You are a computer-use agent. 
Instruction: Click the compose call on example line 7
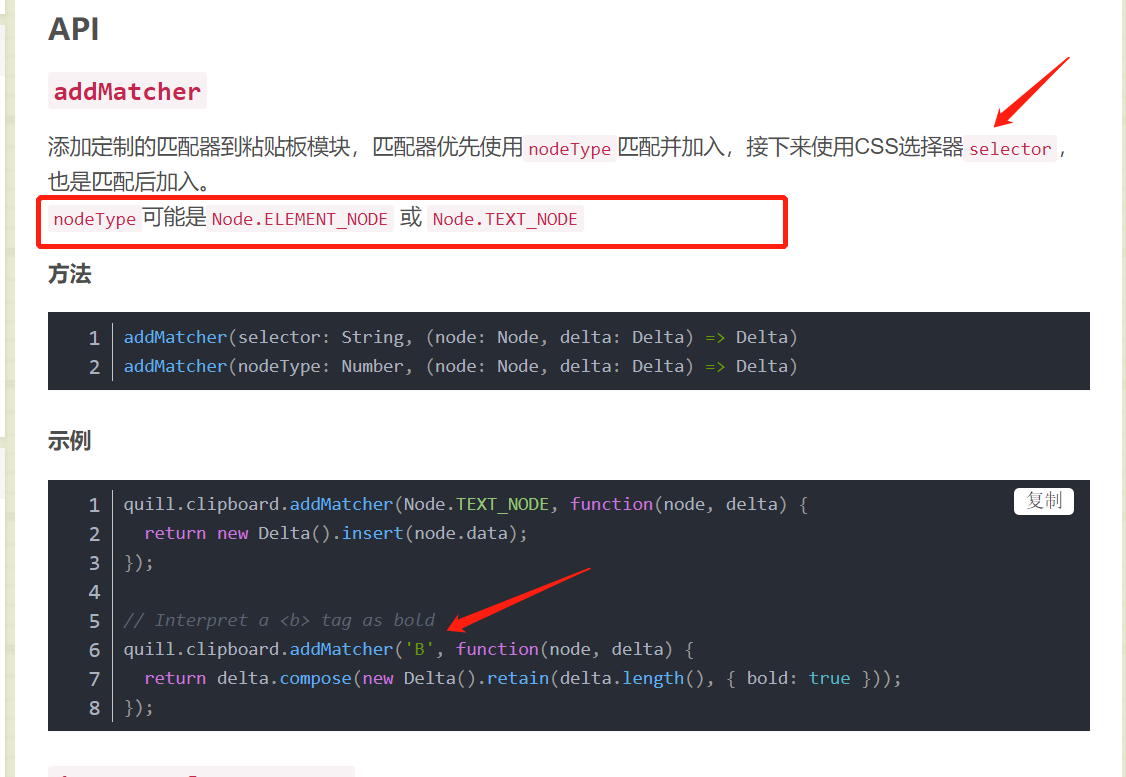click(x=315, y=678)
